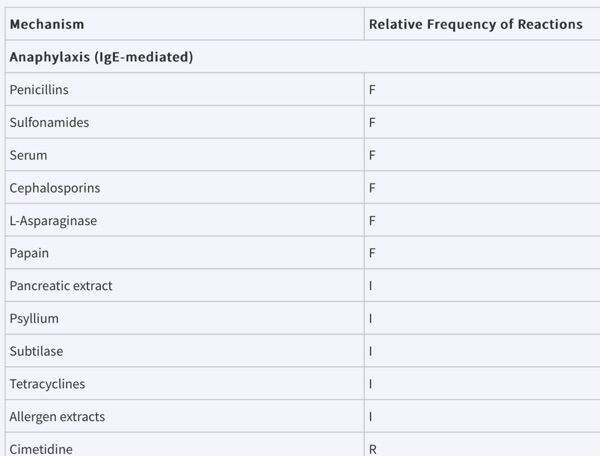This screenshot has height=456, width=600.
Task: Click the Pancreatic extract cell
Action: click(61, 286)
